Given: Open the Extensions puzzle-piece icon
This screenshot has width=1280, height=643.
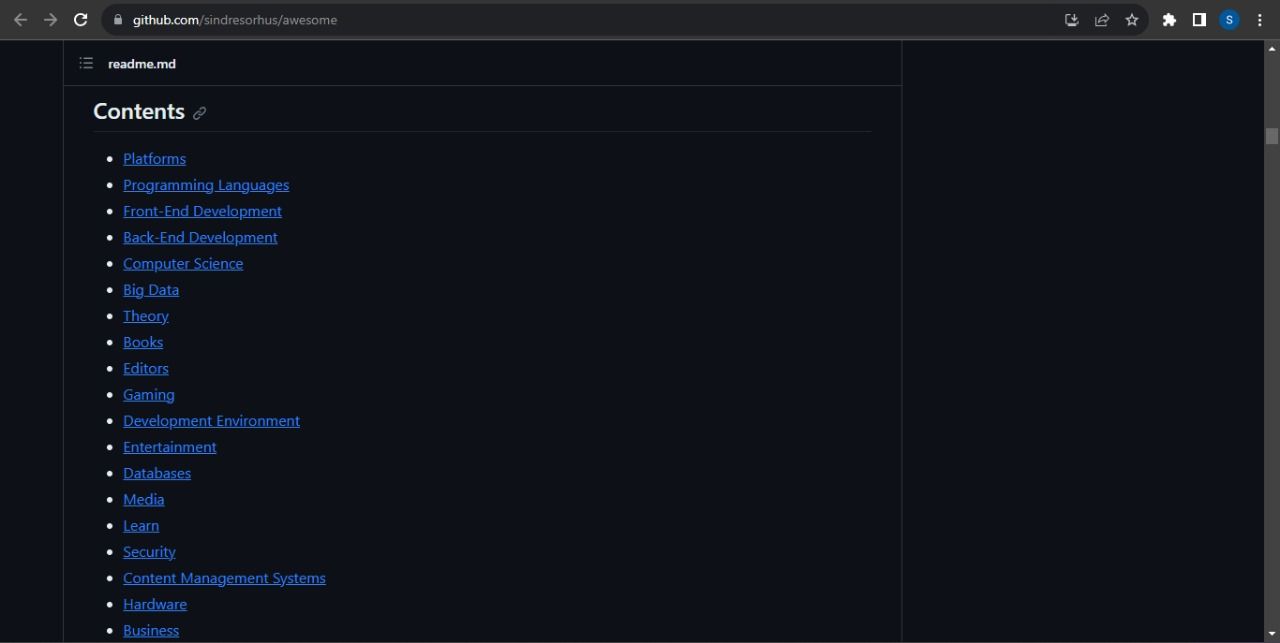Looking at the screenshot, I should click(x=1168, y=19).
